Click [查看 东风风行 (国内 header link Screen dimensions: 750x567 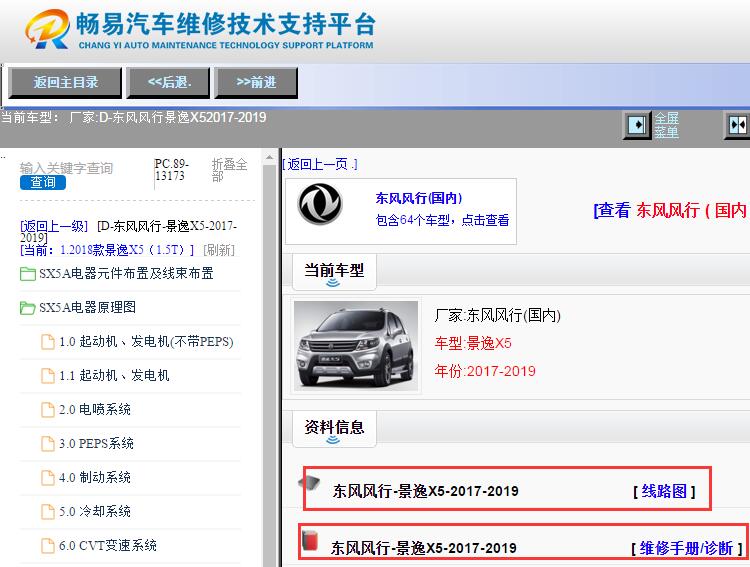671,210
